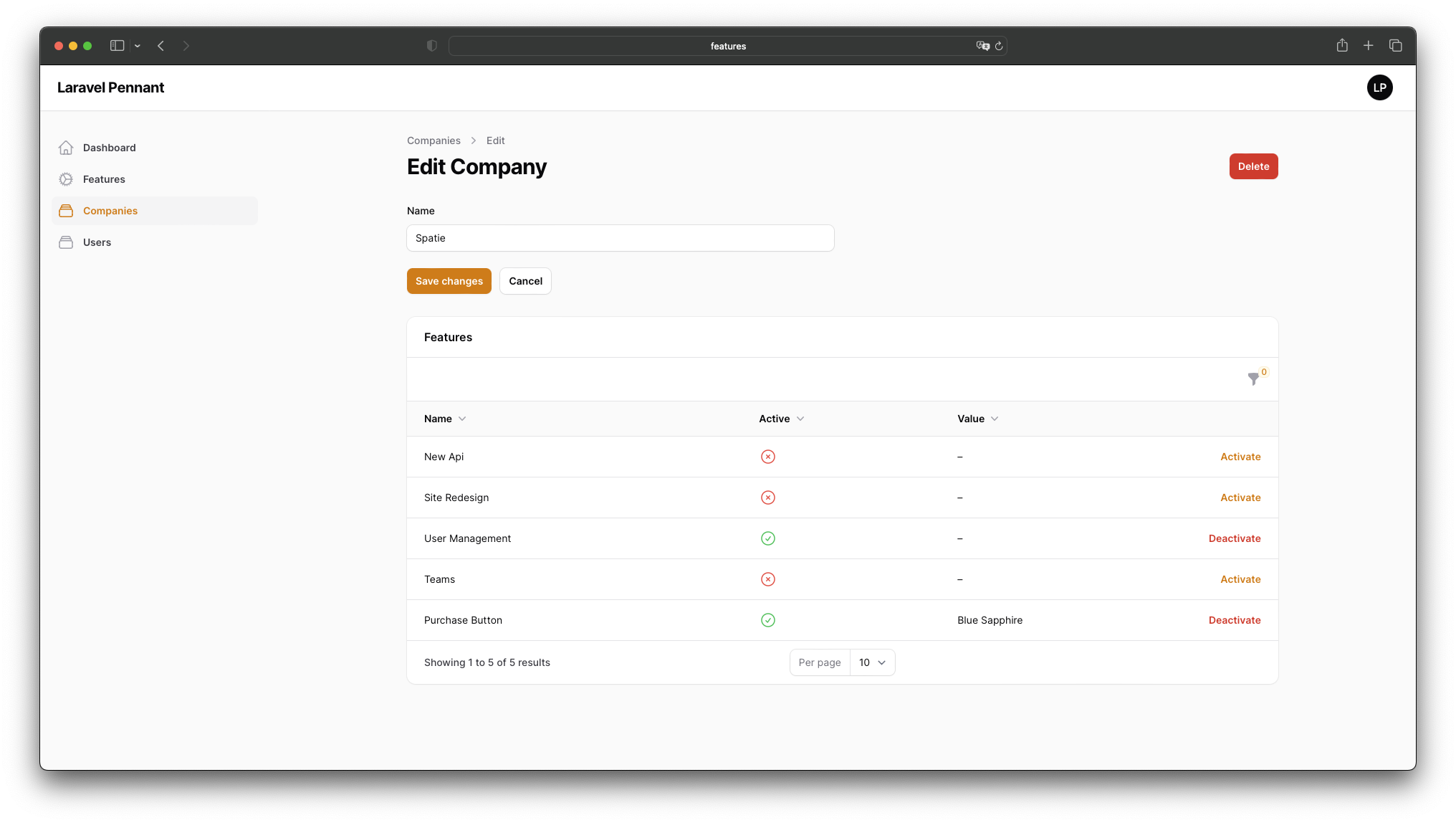Select the Features menu item
1456x823 pixels.
(x=103, y=179)
